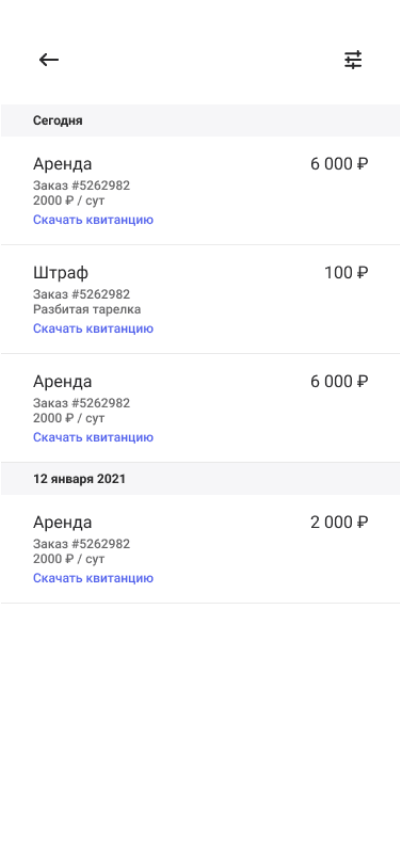Tap the order number under 12 января 2021

(x=82, y=544)
